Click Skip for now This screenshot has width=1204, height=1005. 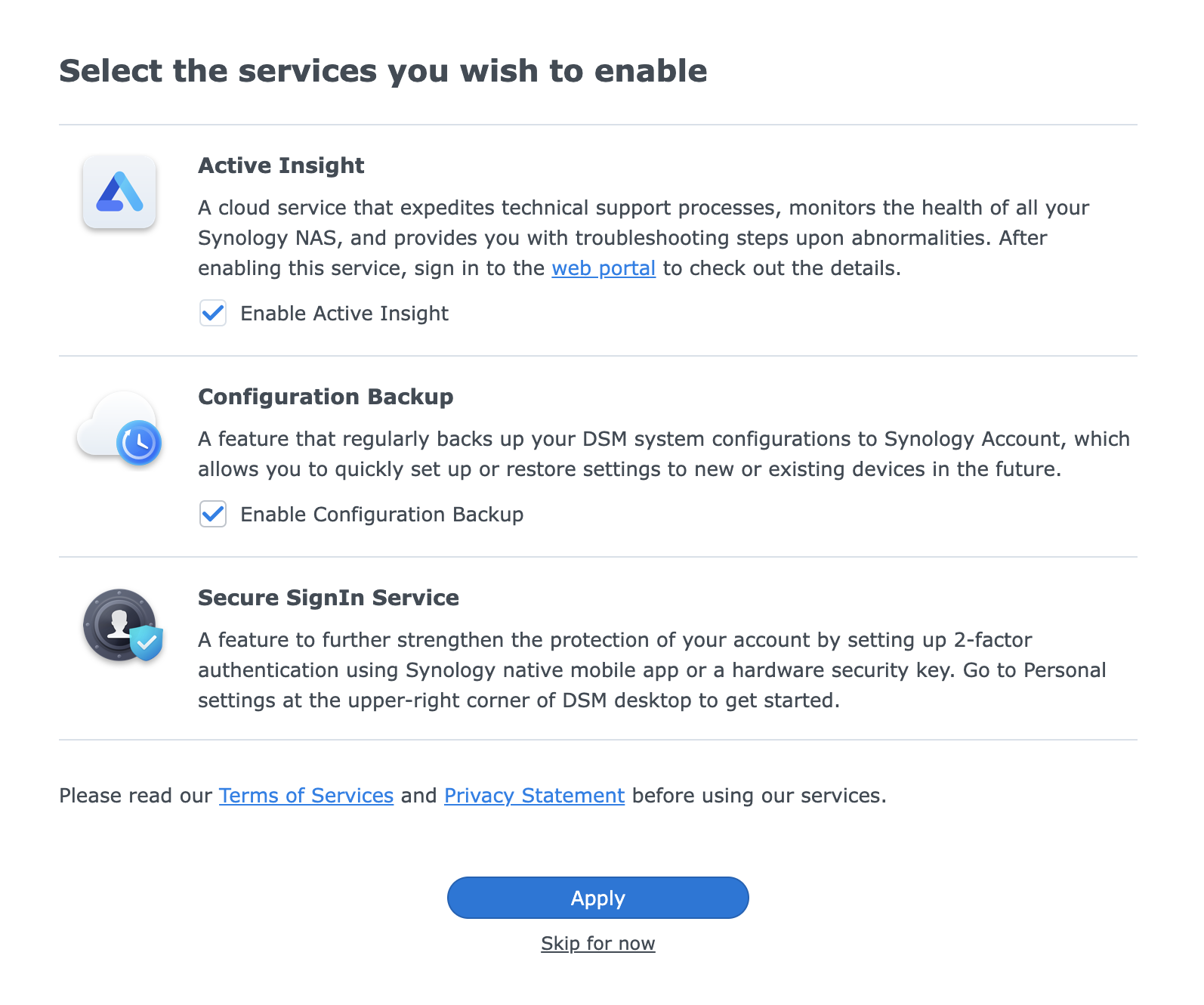(x=597, y=942)
